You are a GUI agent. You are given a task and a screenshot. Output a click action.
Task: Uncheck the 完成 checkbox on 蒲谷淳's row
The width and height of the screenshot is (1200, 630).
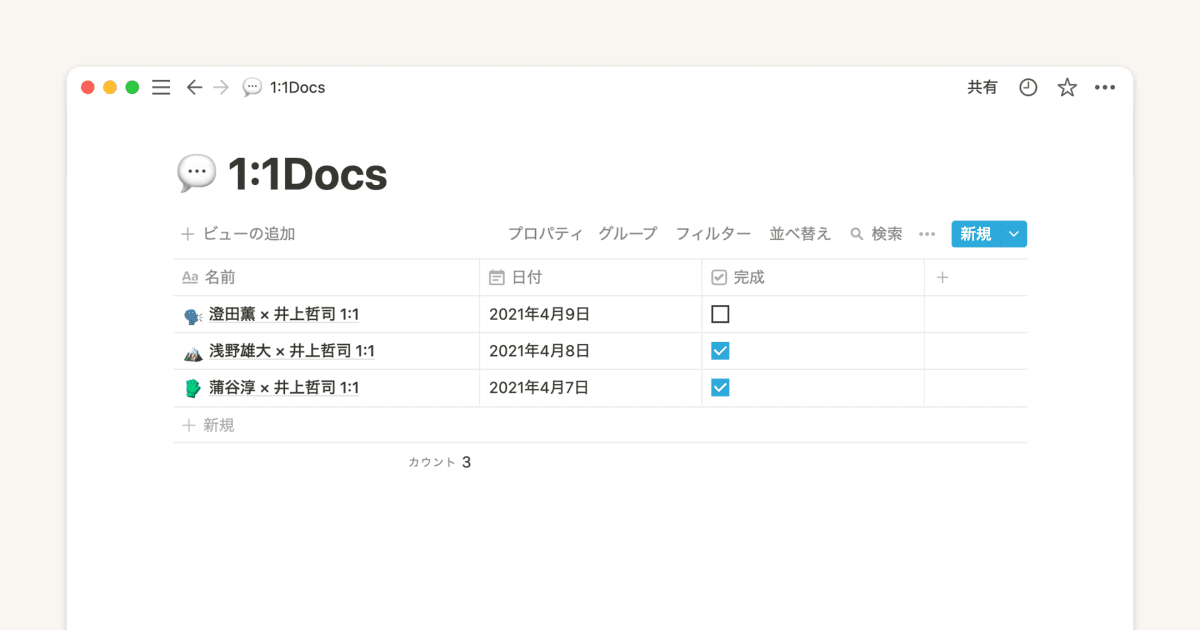point(720,387)
